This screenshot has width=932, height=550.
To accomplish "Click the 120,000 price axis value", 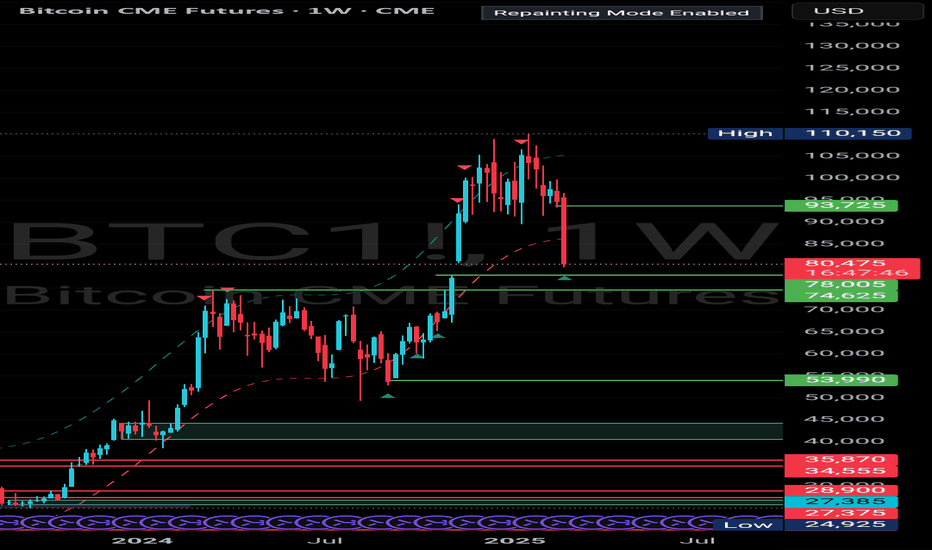I will pos(852,90).
